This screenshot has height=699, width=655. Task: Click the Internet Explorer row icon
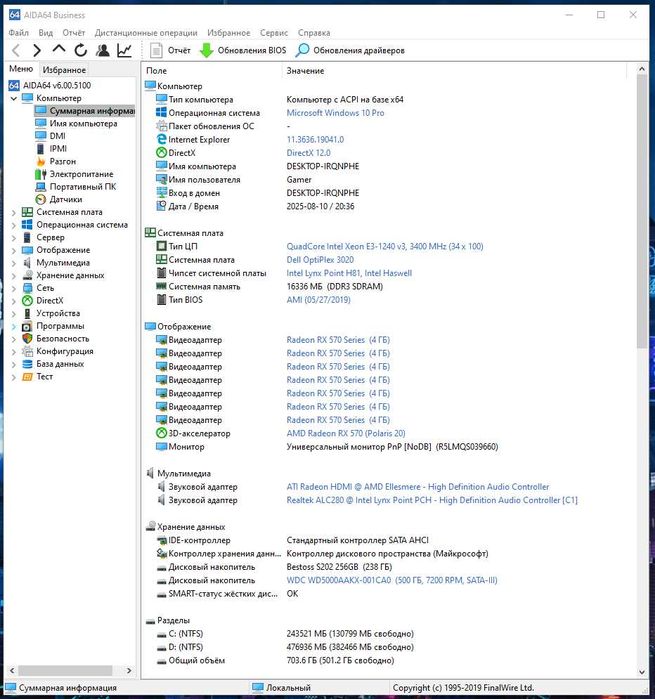[x=161, y=139]
